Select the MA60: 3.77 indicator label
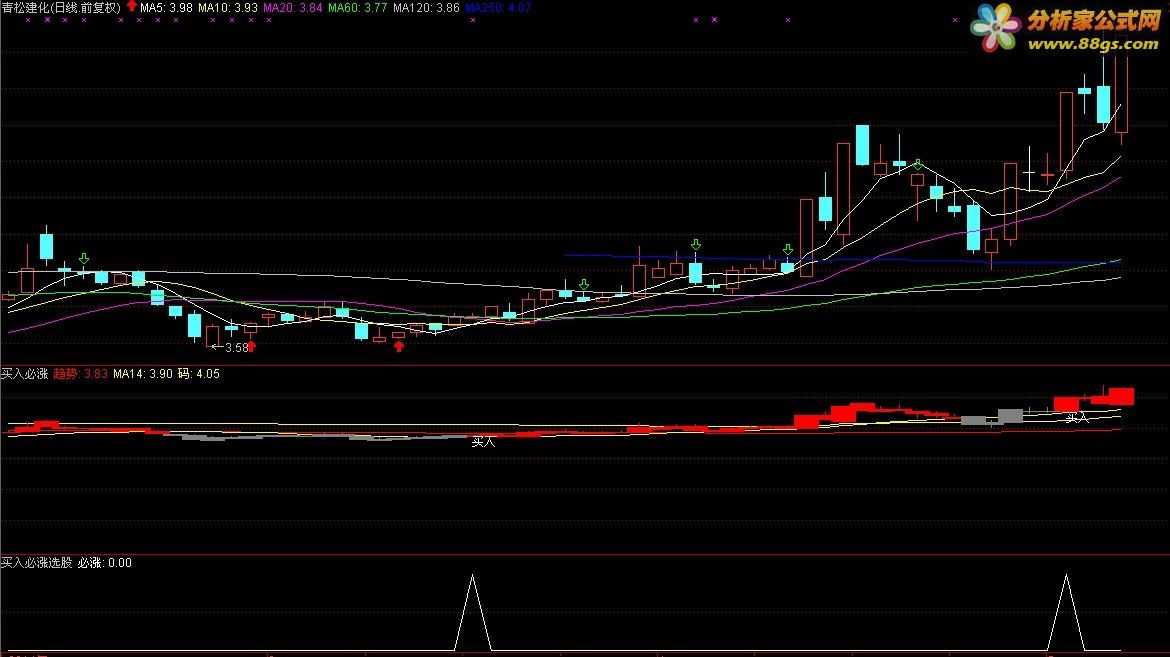The width and height of the screenshot is (1170, 657). [x=357, y=7]
